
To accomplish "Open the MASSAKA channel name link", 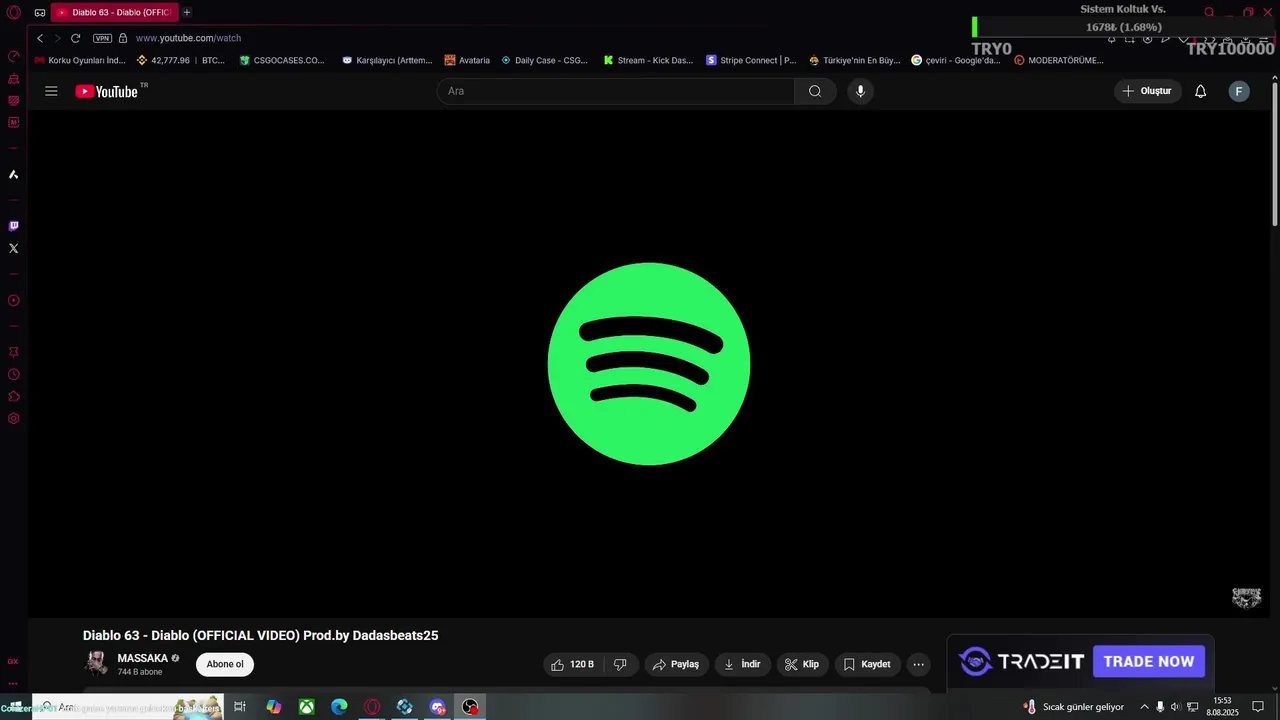I will pyautogui.click(x=143, y=658).
